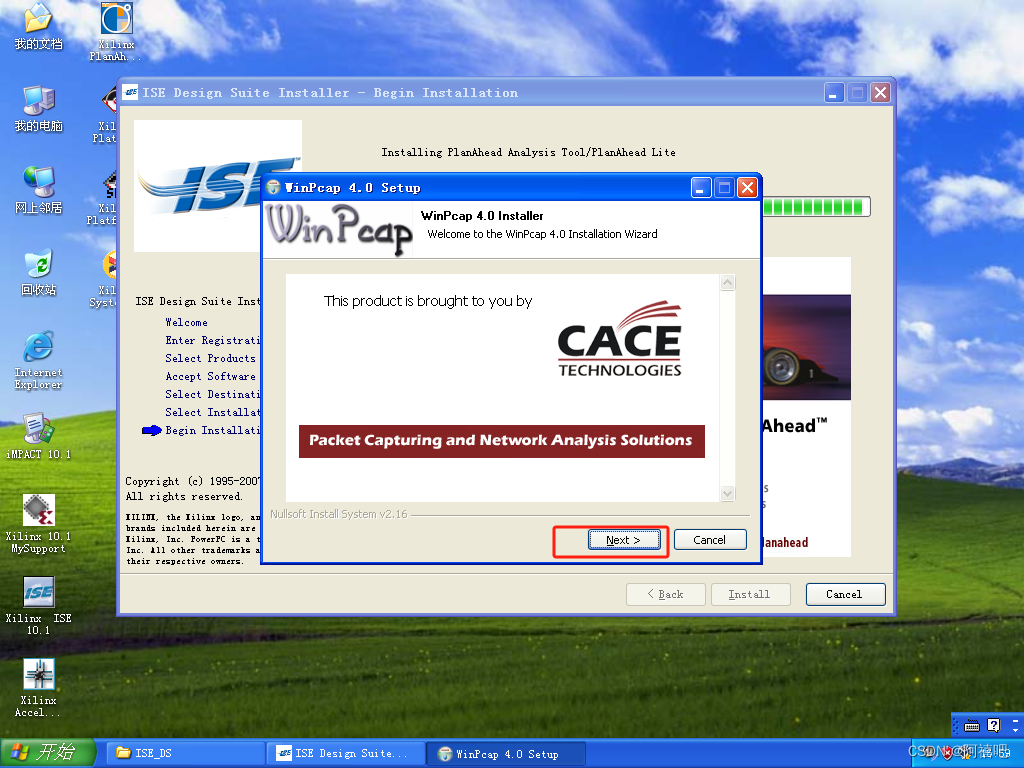Click the greyed Install button in ISE installer
Image resolution: width=1024 pixels, height=768 pixels.
point(750,594)
